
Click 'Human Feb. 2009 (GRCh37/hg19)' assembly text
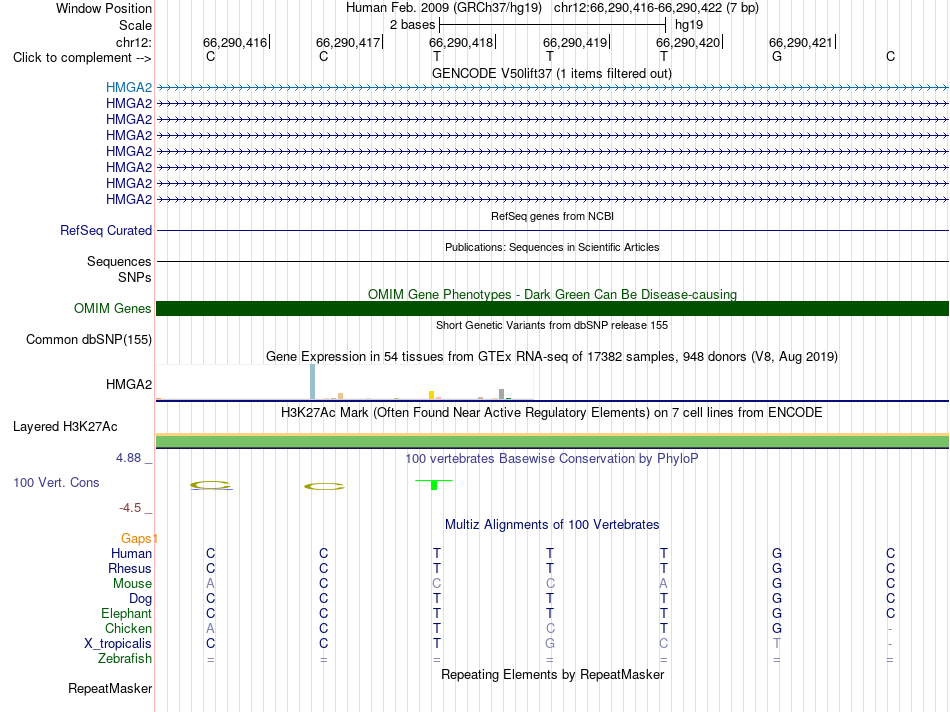pyautogui.click(x=443, y=8)
